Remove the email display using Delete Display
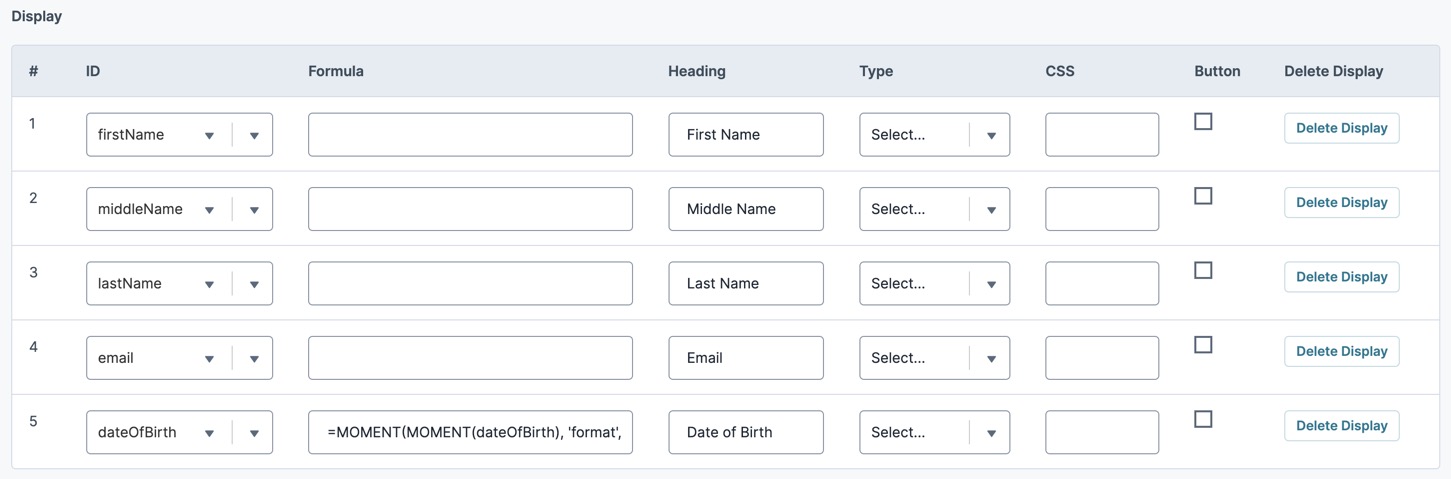The image size is (1451, 479). pyautogui.click(x=1341, y=351)
